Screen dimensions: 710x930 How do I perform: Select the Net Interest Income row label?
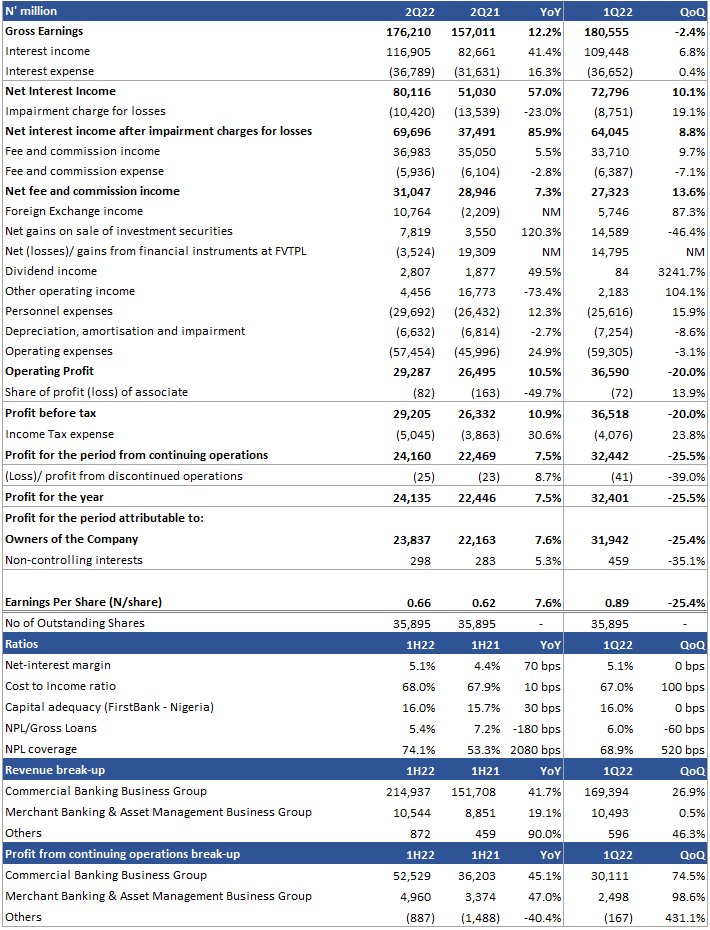[x=60, y=91]
